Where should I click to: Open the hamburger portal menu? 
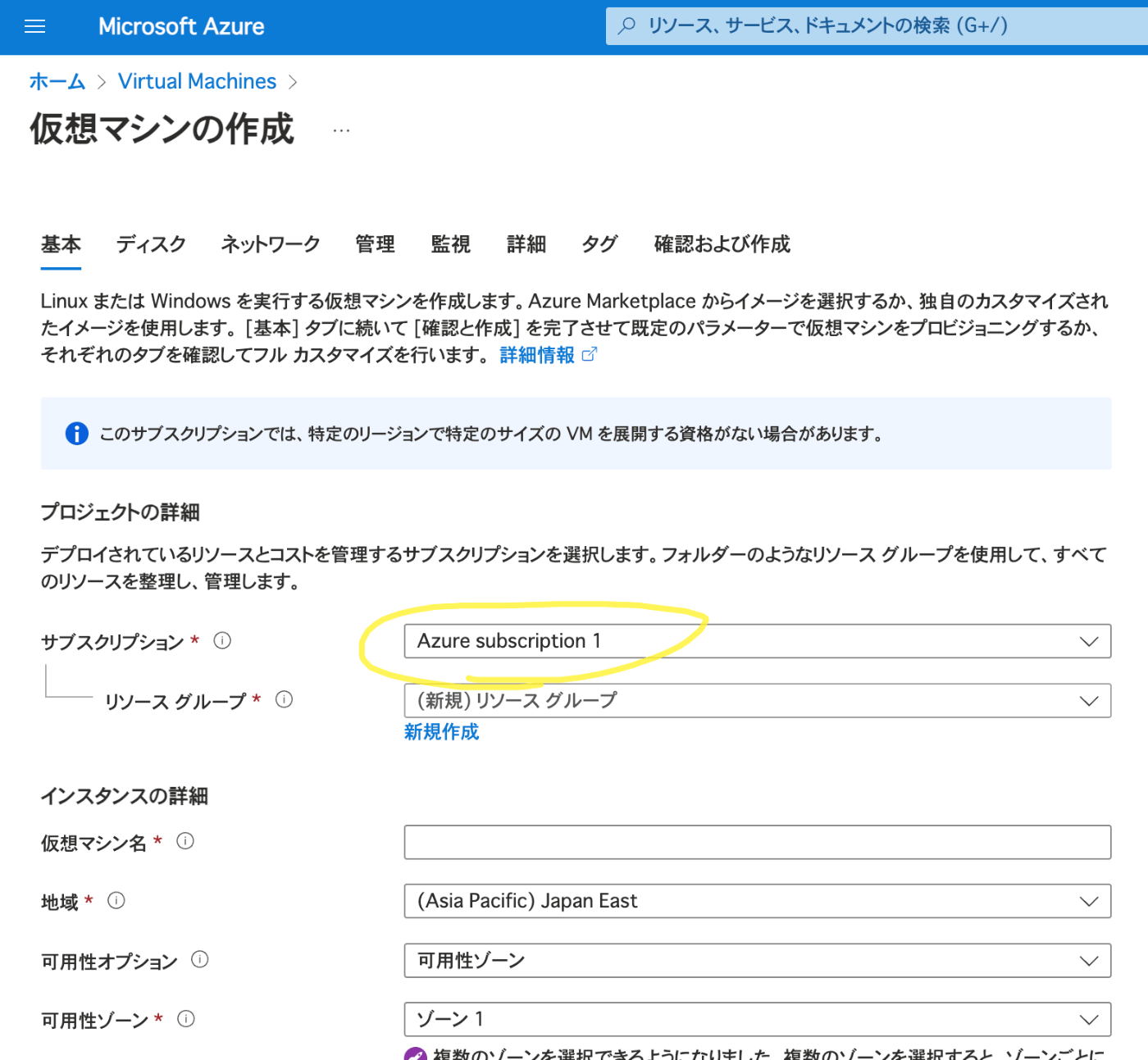pos(34,27)
